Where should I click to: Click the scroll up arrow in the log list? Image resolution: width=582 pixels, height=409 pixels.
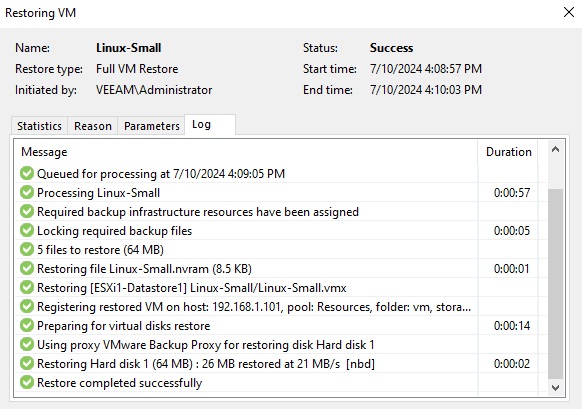[555, 150]
